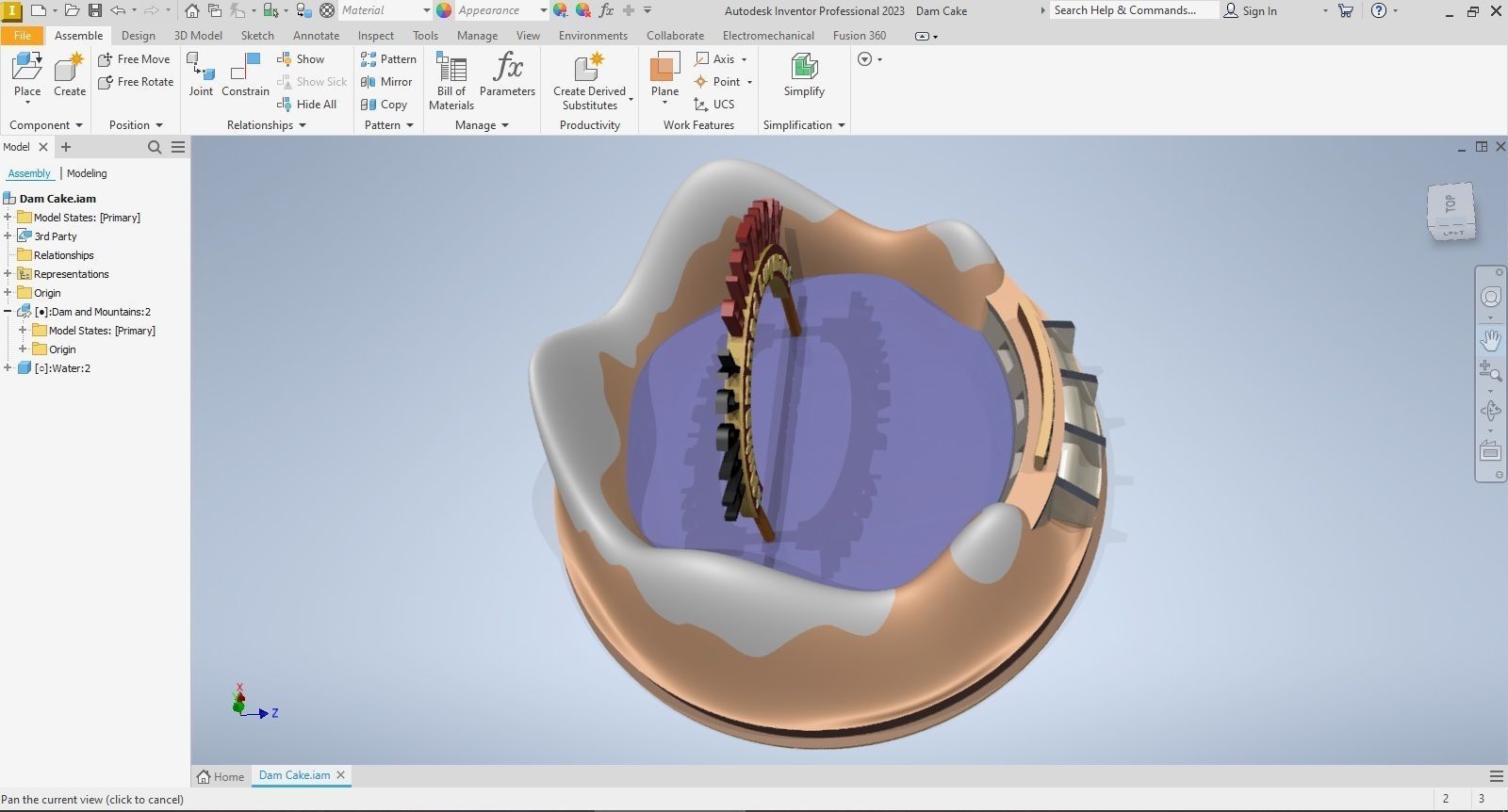This screenshot has width=1508, height=812.
Task: Close the Model browser panel
Action: (42, 147)
